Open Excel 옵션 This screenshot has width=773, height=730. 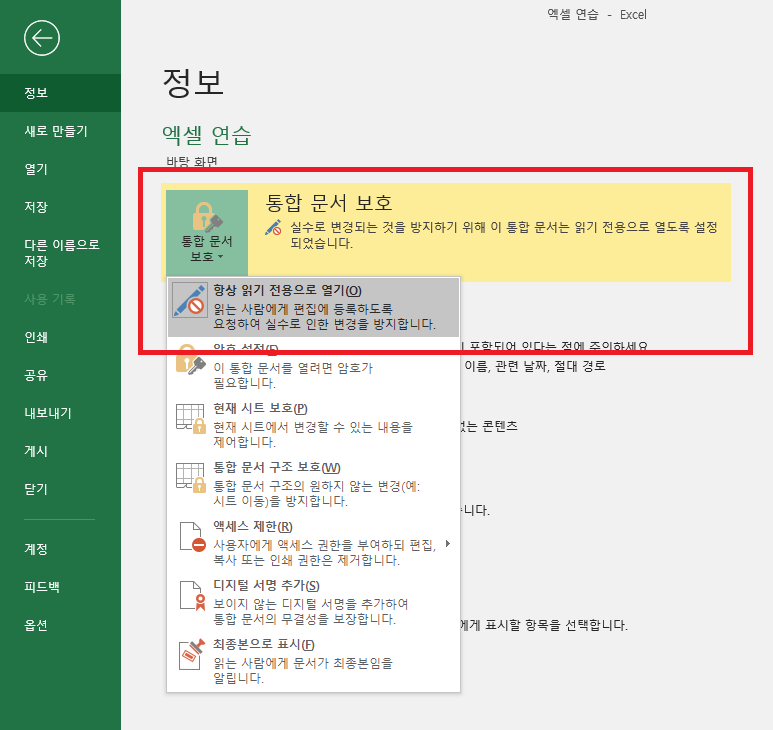pos(60,625)
